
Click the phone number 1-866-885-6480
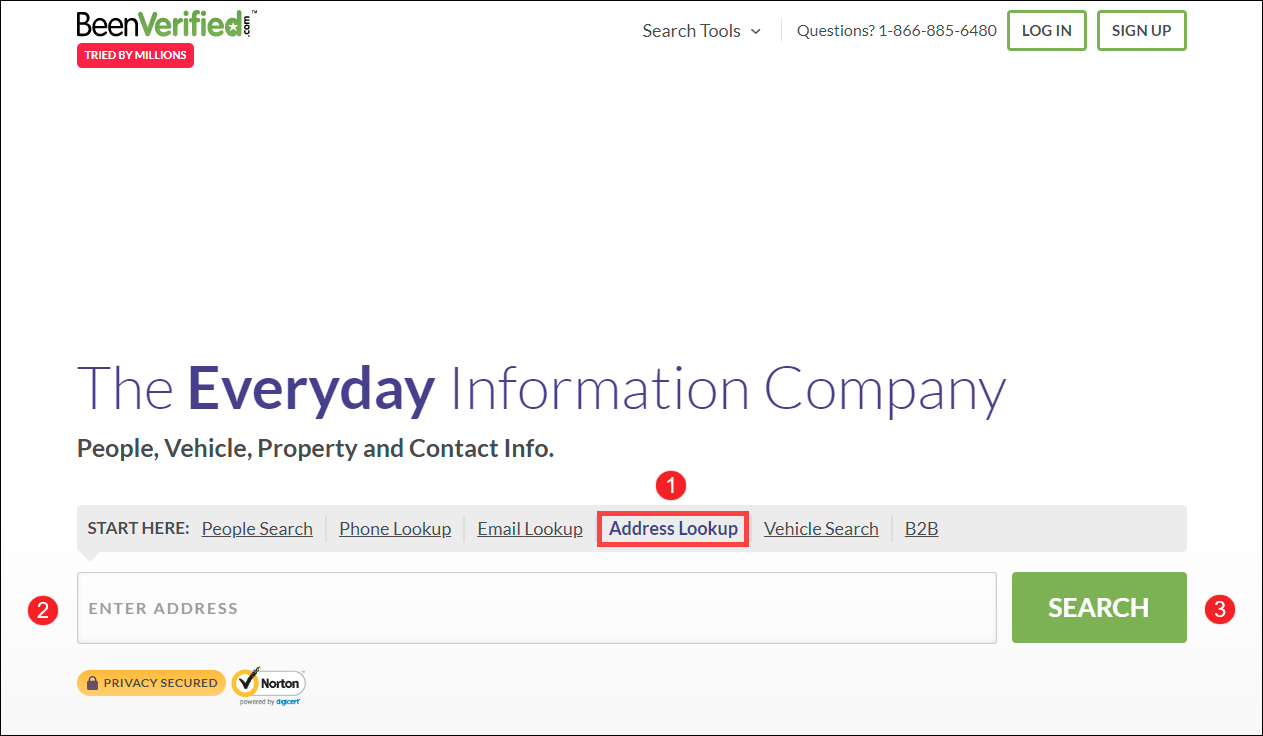tap(938, 31)
